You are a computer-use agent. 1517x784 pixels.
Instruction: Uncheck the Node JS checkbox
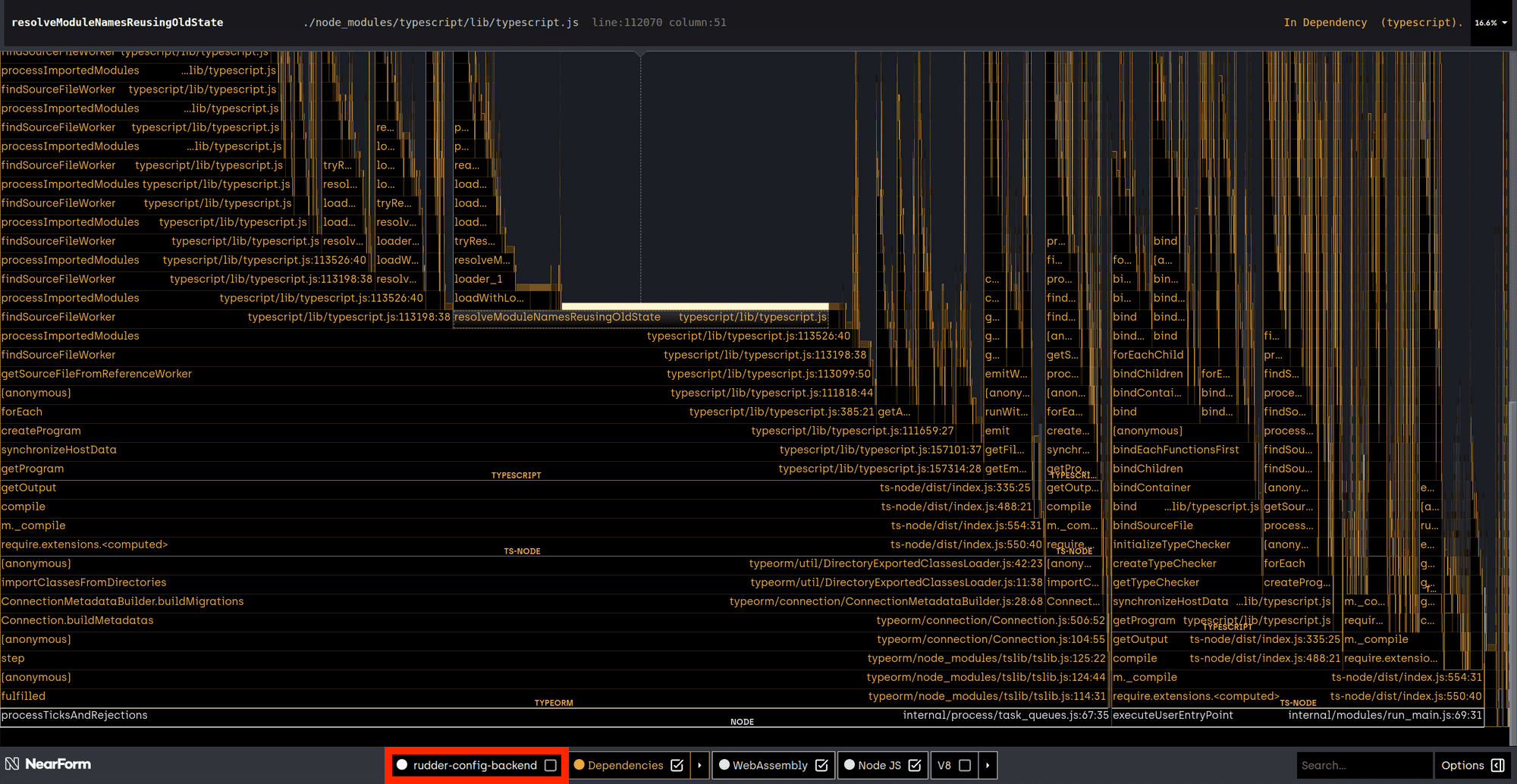[915, 765]
